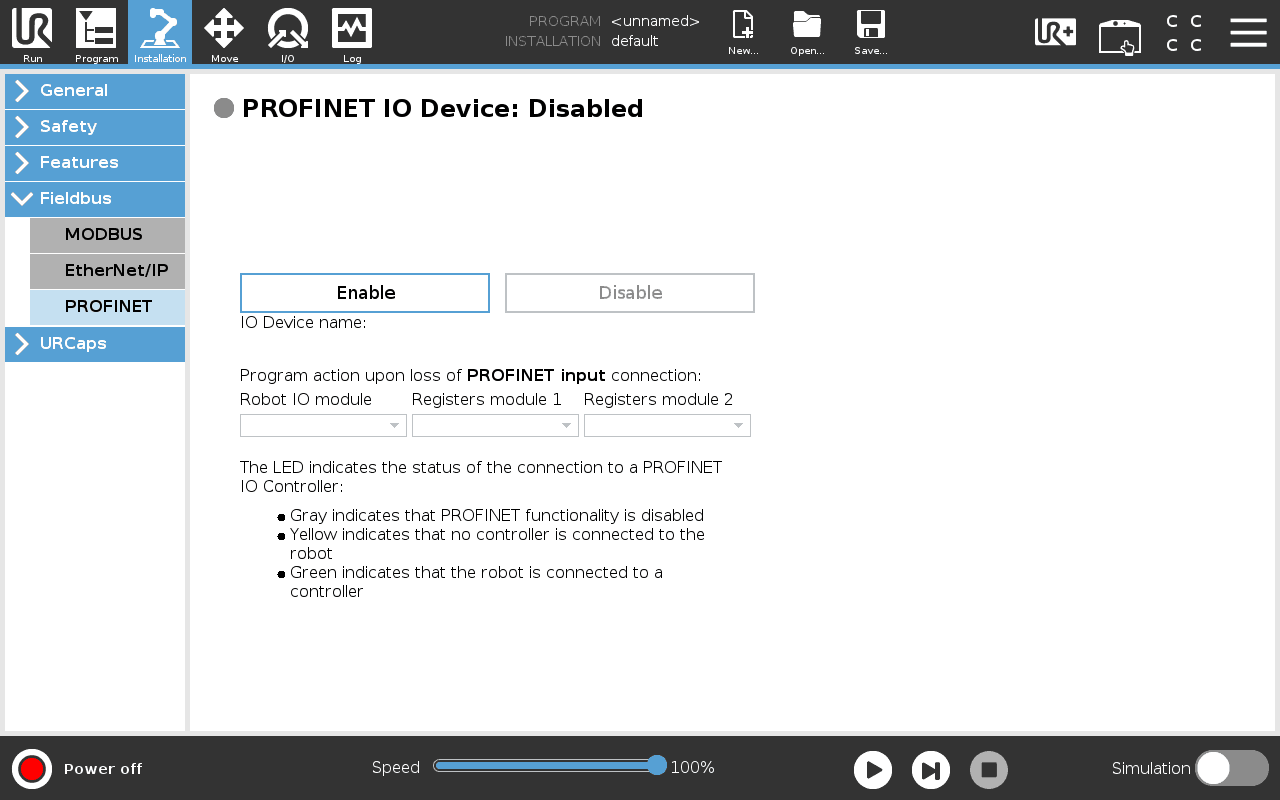Click the Stop program button

[x=989, y=770]
